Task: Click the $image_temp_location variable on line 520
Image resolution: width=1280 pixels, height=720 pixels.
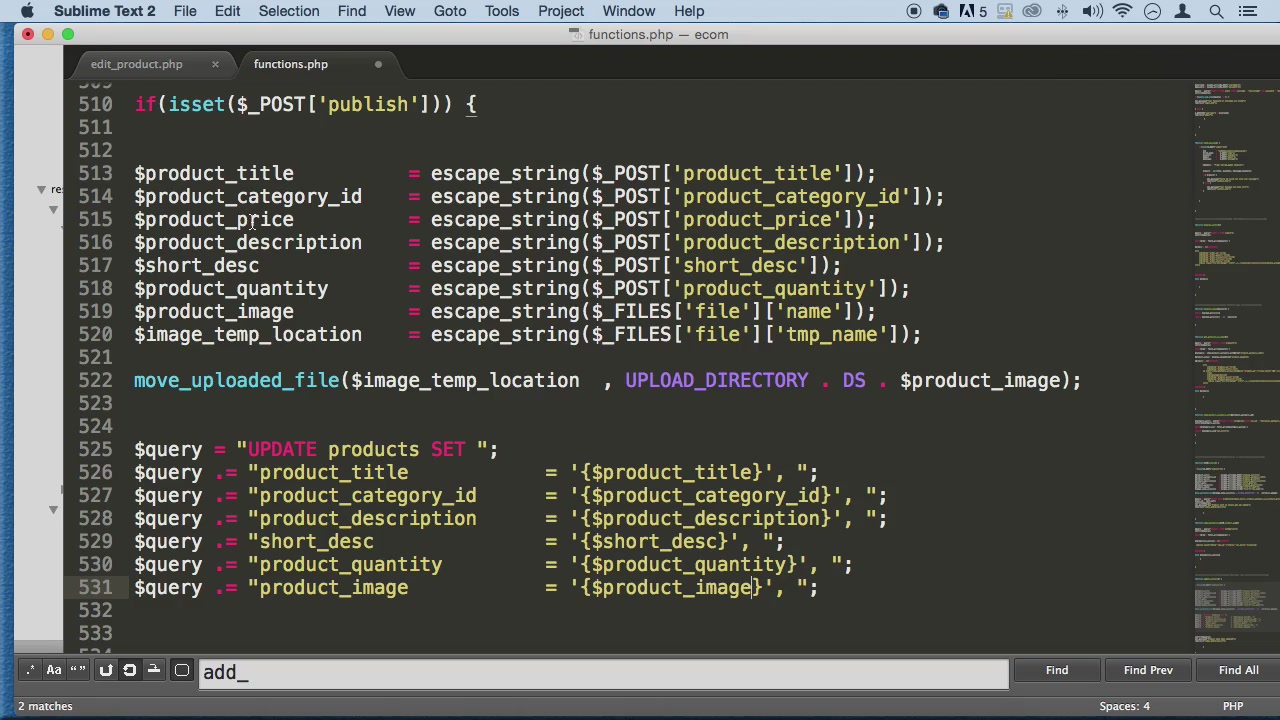Action: pos(248,334)
